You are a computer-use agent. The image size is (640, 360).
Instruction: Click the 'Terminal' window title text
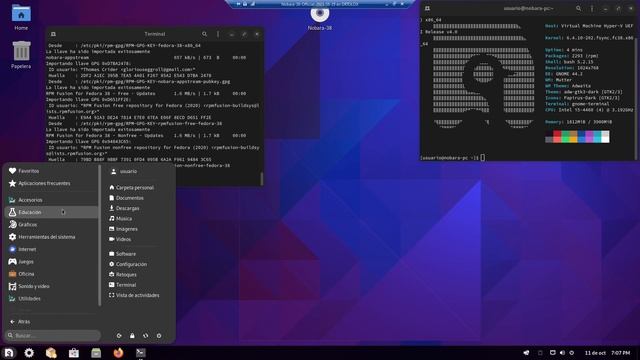[x=155, y=34]
